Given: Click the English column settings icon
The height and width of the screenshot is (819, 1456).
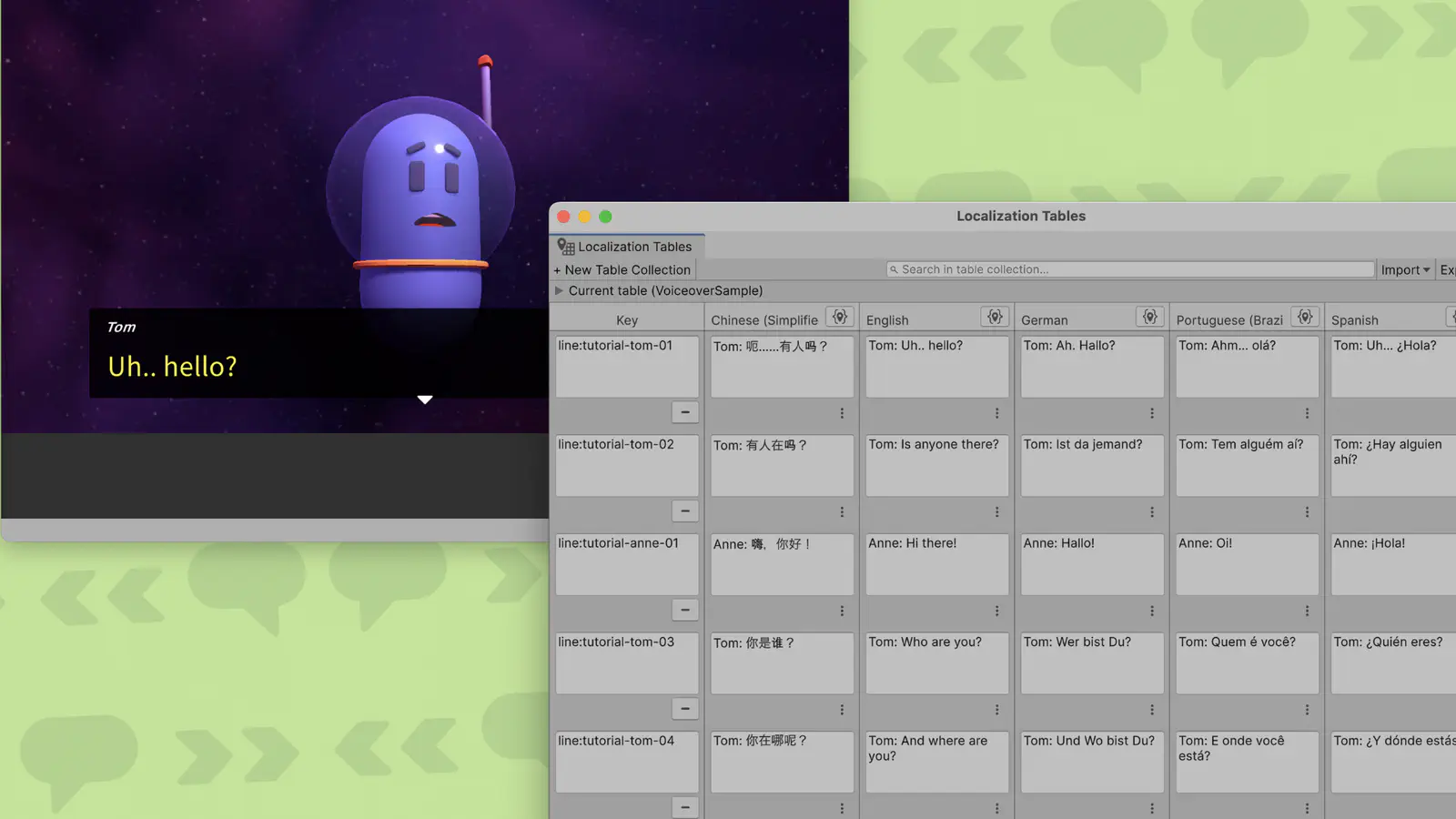Looking at the screenshot, I should click(995, 317).
